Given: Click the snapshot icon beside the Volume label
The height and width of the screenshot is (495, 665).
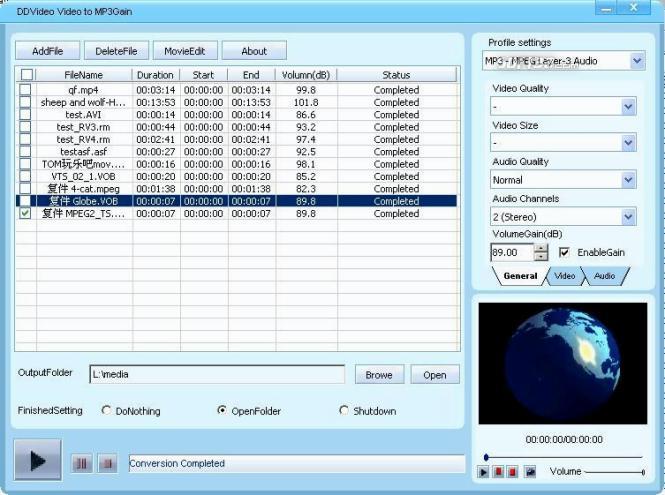Looking at the screenshot, I should pyautogui.click(x=530, y=472).
